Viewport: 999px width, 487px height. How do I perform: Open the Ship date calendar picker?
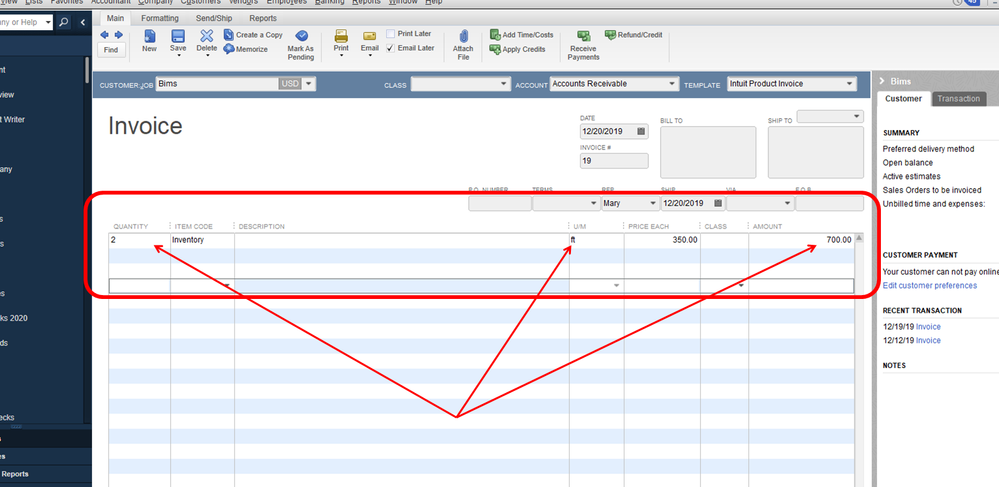[718, 203]
